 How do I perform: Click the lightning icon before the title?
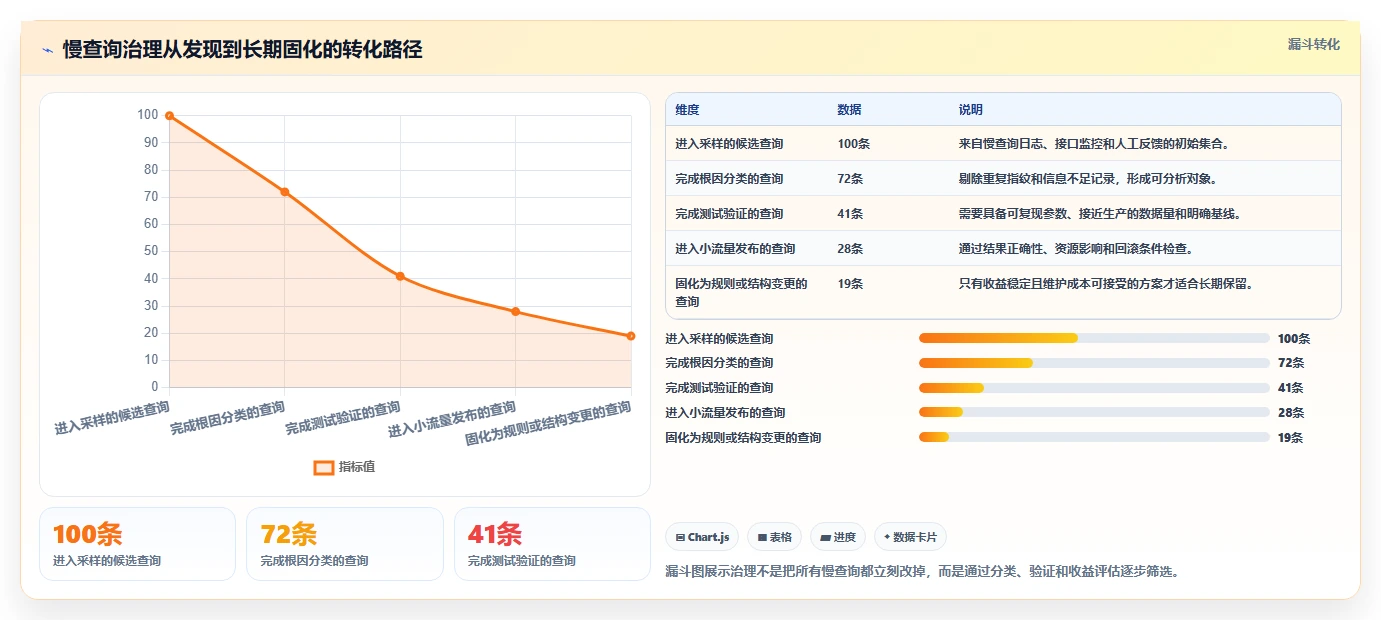tap(47, 50)
